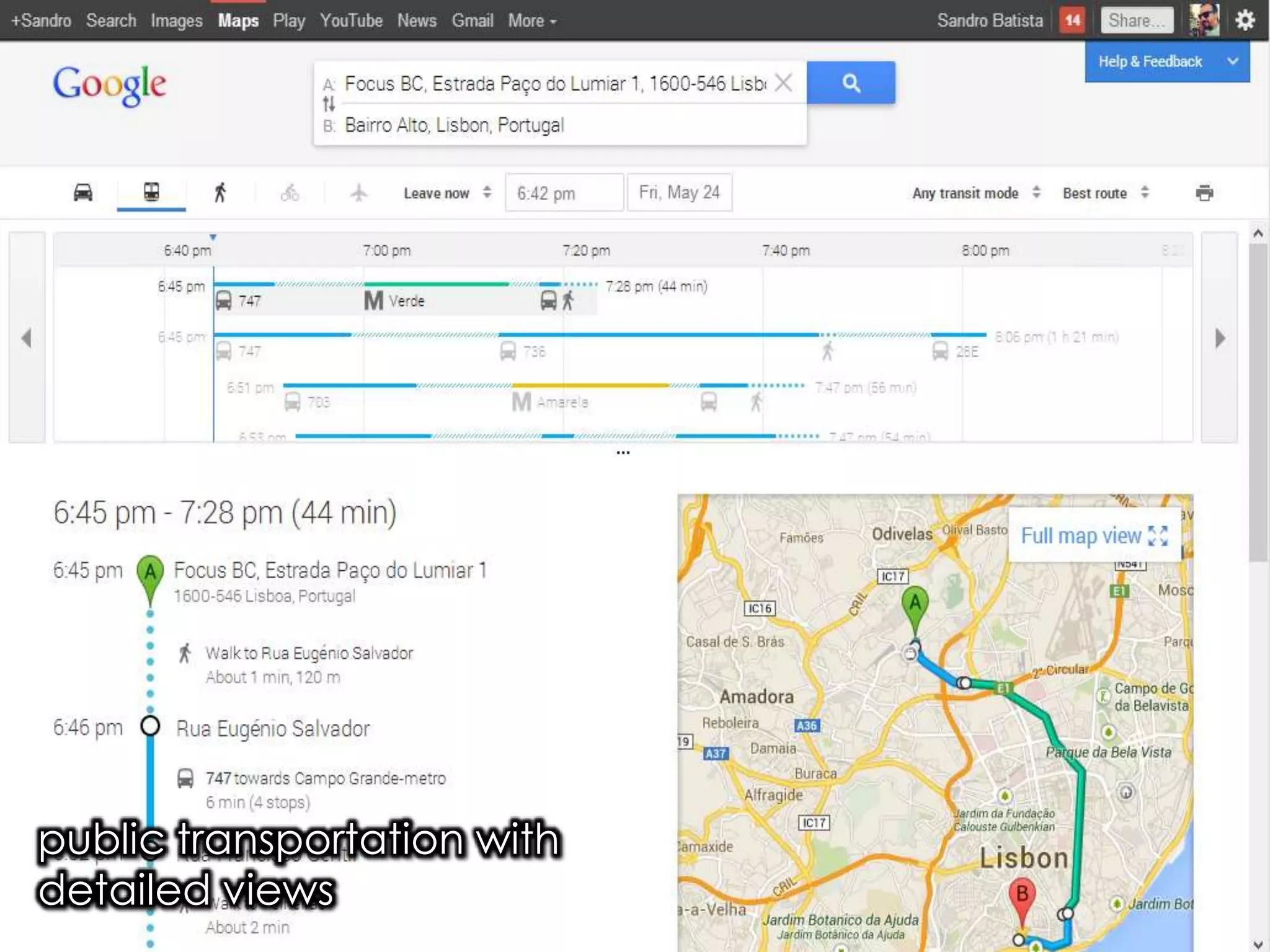
Task: Click the page vertical scrollbar thumb
Action: click(1258, 403)
